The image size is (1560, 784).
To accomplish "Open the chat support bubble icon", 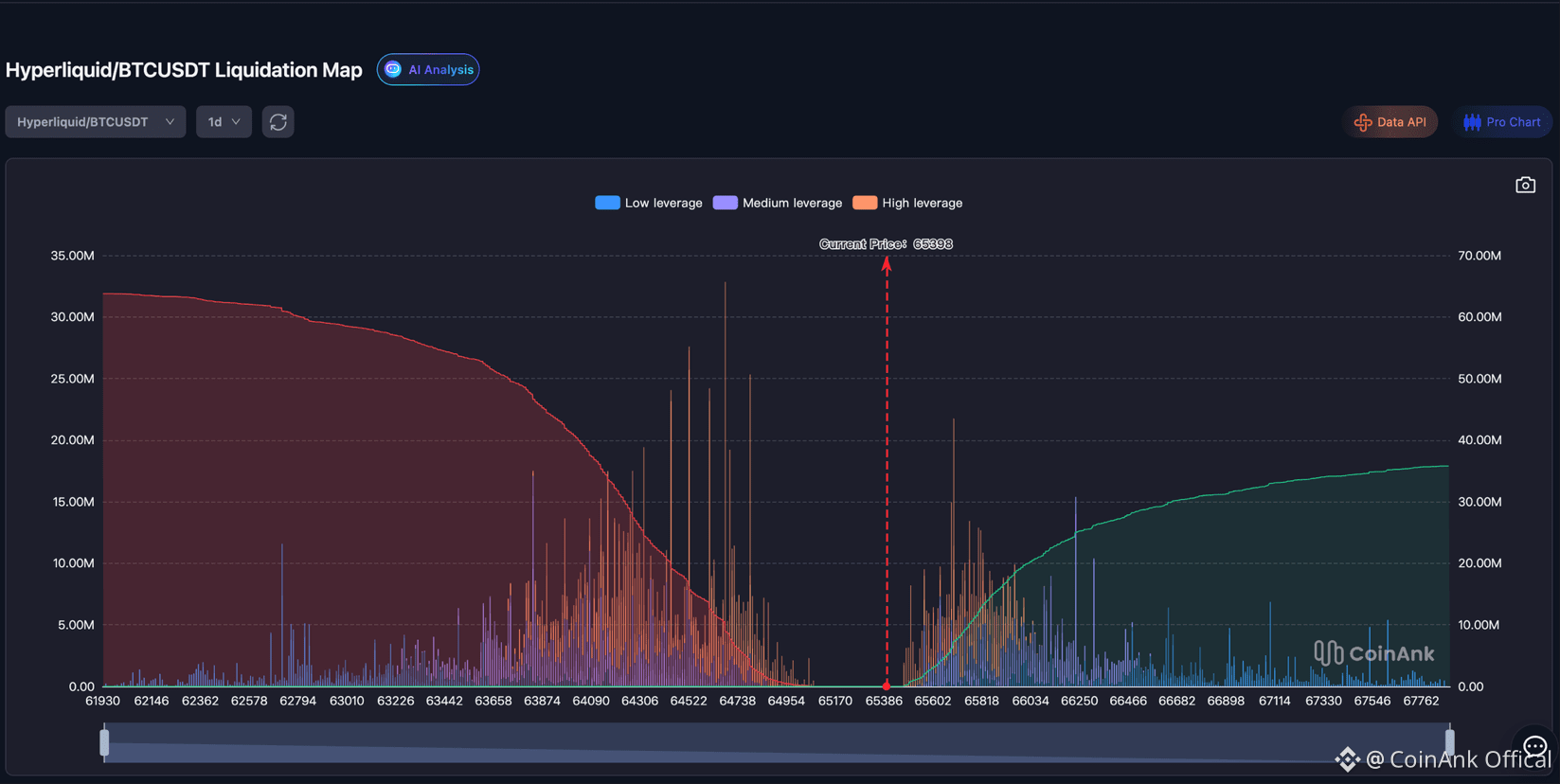I will (1535, 747).
